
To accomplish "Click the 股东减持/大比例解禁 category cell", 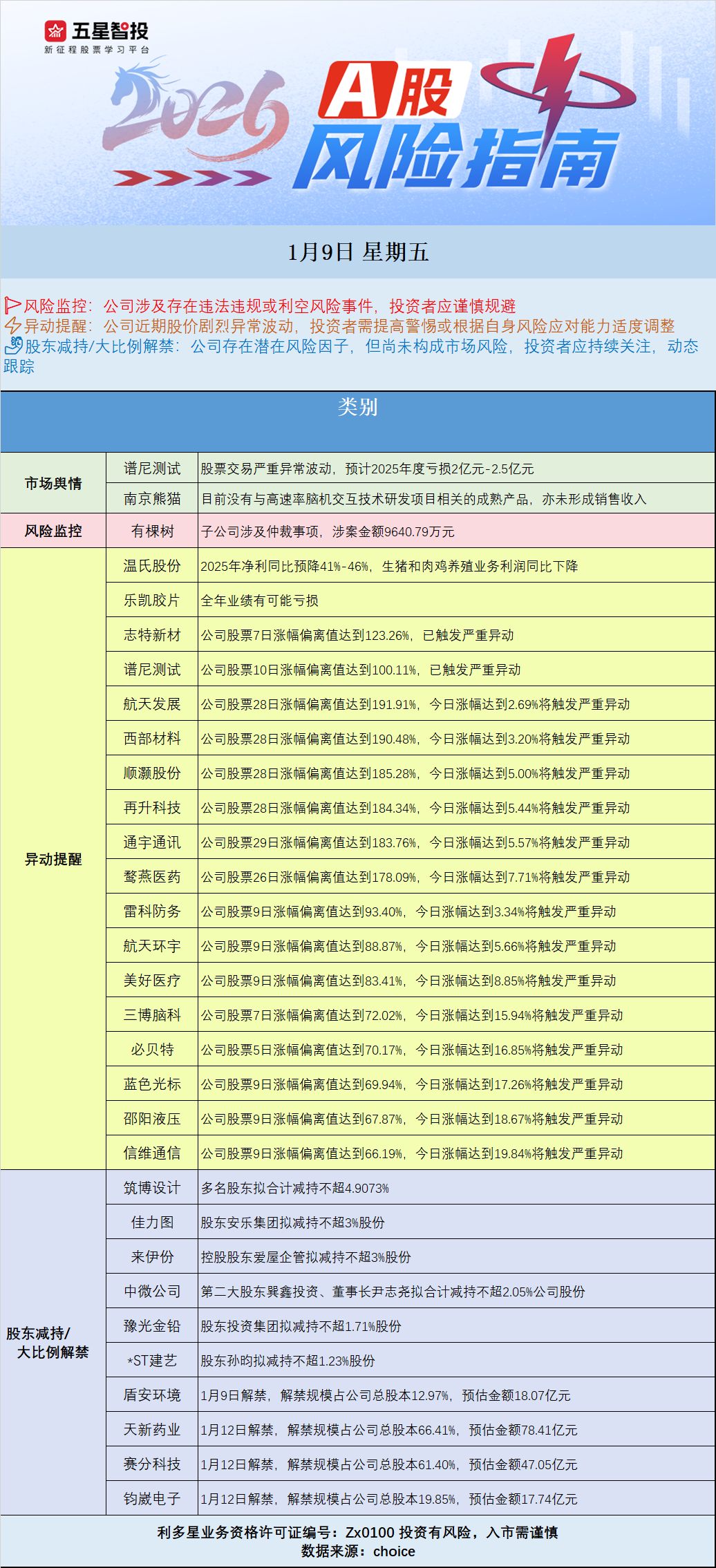I will [53, 1343].
